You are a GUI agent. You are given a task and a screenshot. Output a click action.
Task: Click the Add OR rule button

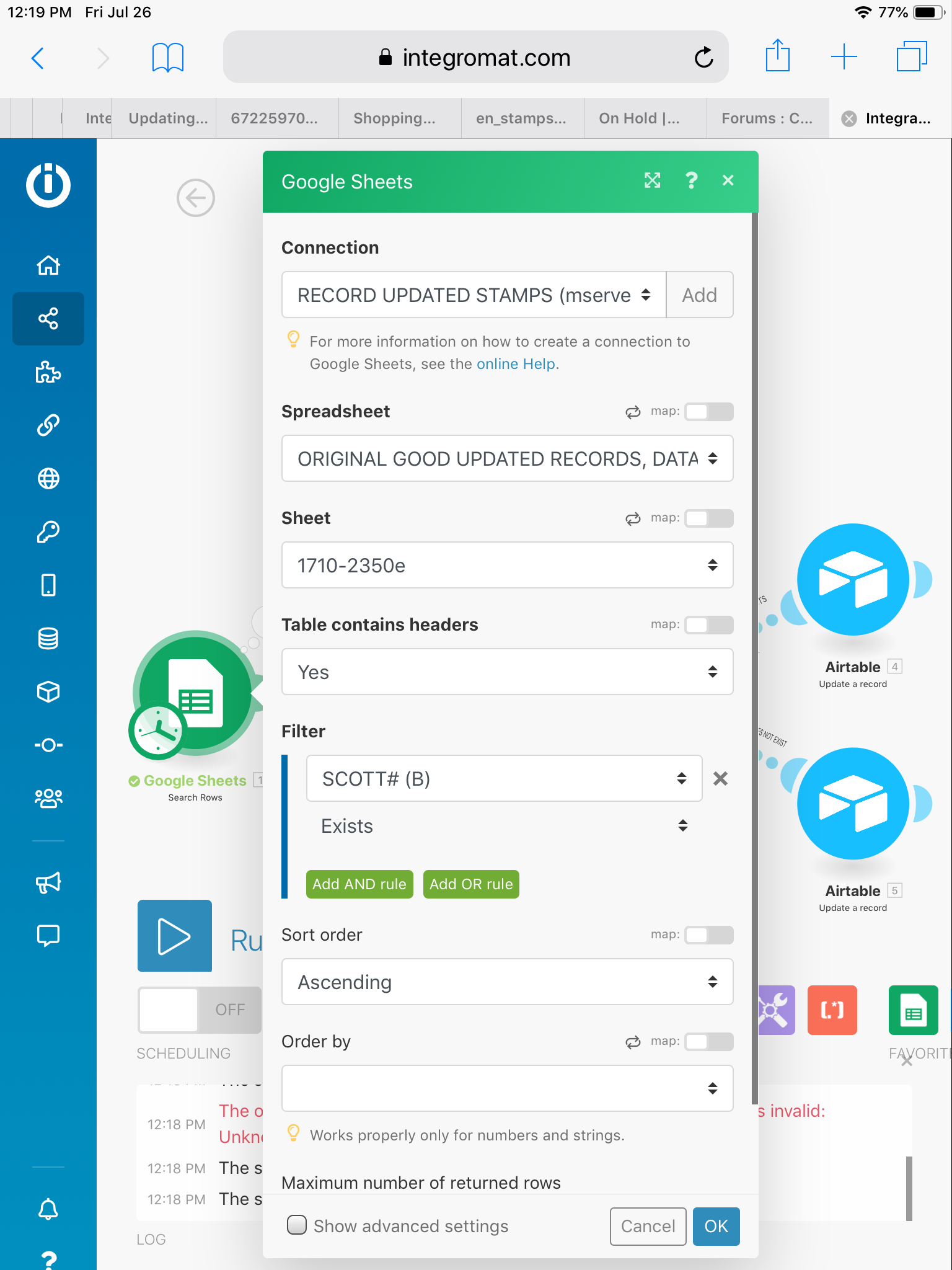point(471,884)
